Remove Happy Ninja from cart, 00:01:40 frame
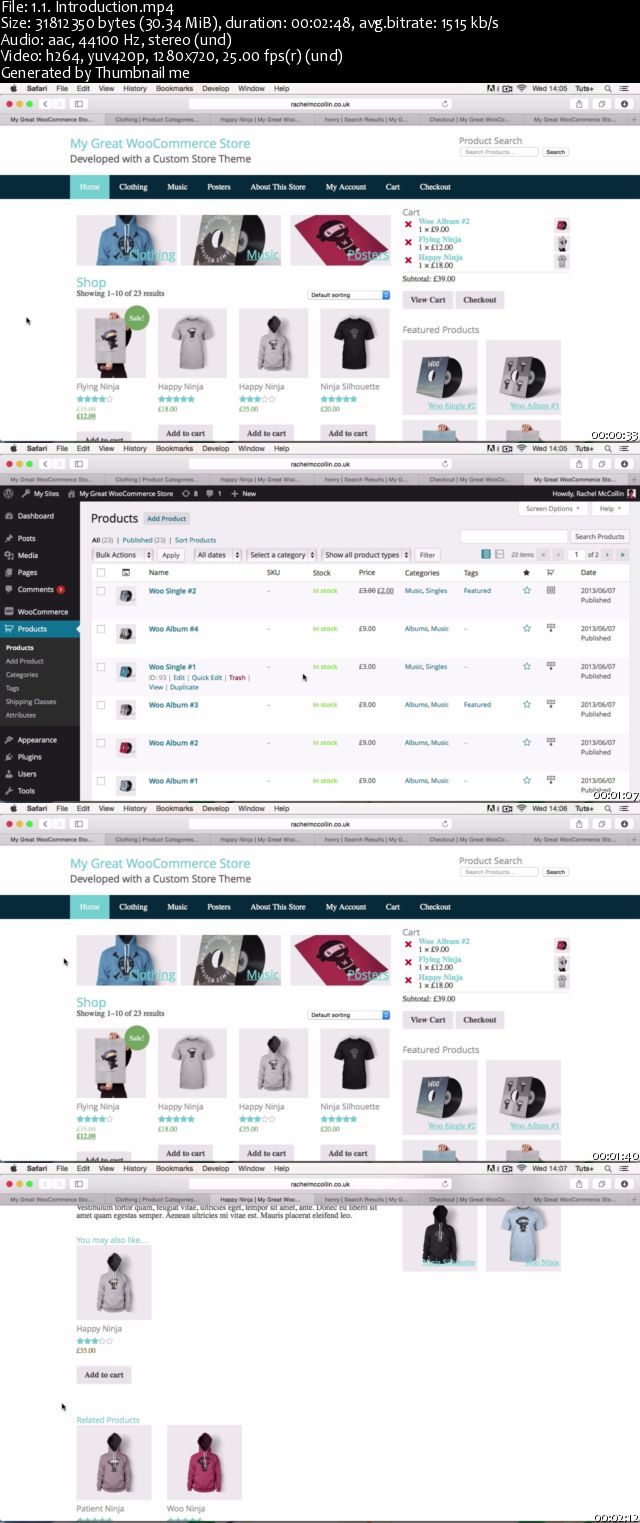 point(408,980)
